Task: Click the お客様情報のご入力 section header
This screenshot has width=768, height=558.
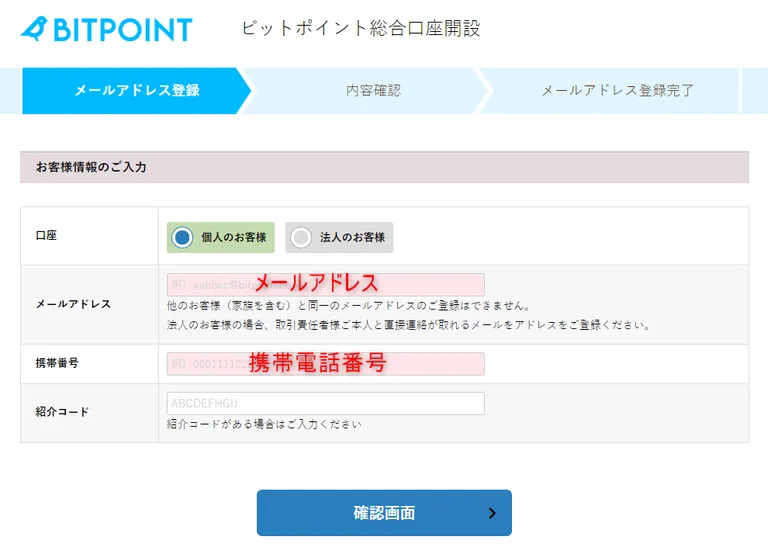Action: pos(384,167)
